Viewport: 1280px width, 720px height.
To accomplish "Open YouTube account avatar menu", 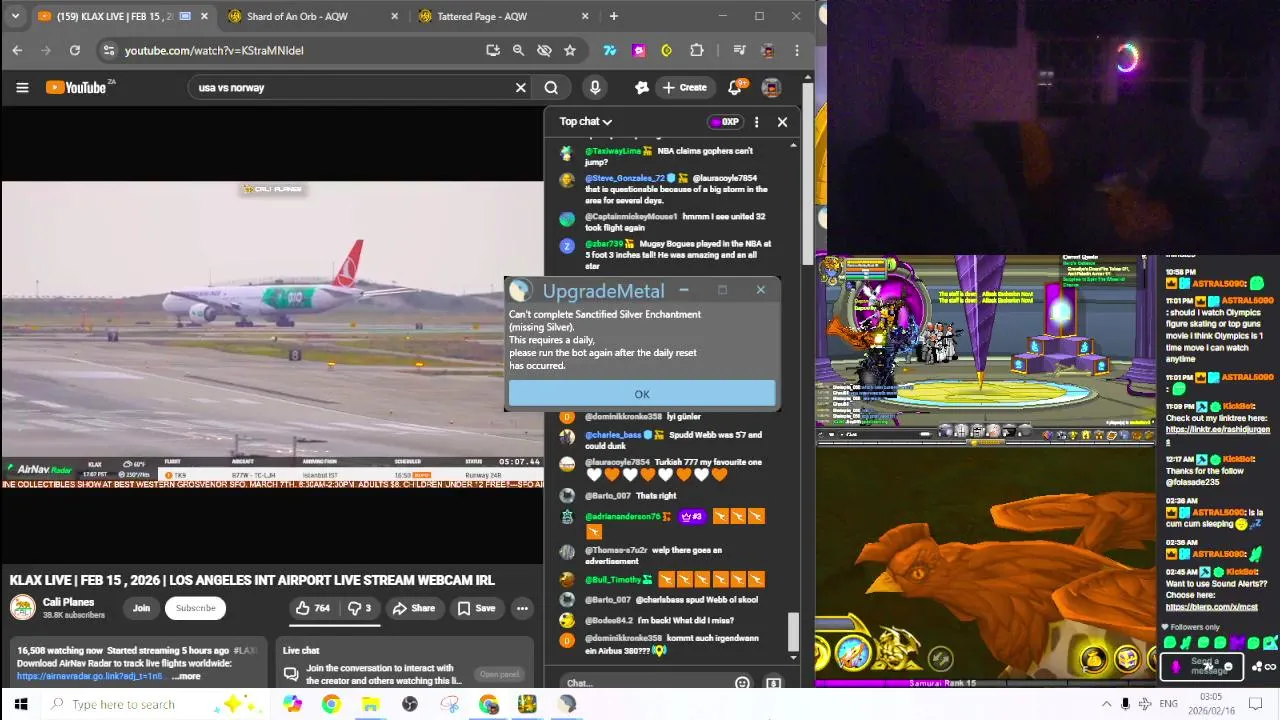I will tap(771, 88).
